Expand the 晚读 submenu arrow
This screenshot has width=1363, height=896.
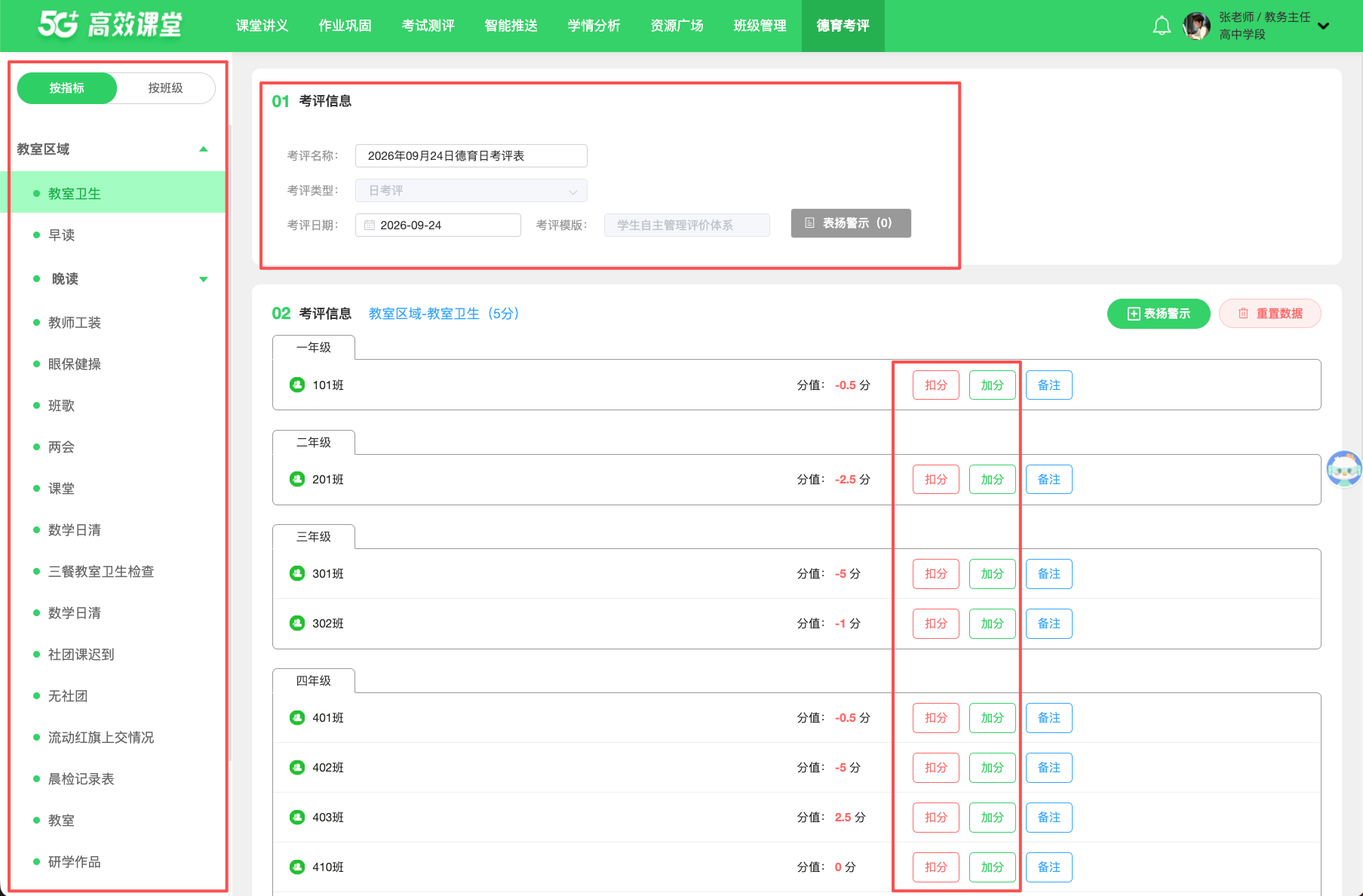point(203,279)
